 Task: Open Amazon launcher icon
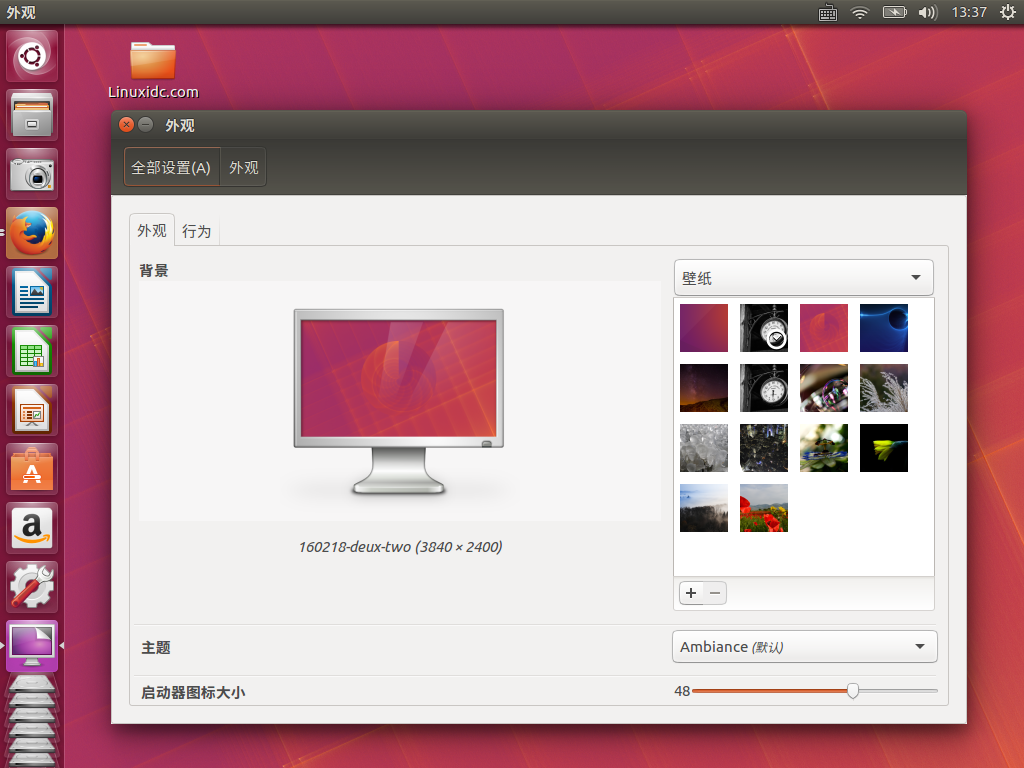(x=32, y=528)
